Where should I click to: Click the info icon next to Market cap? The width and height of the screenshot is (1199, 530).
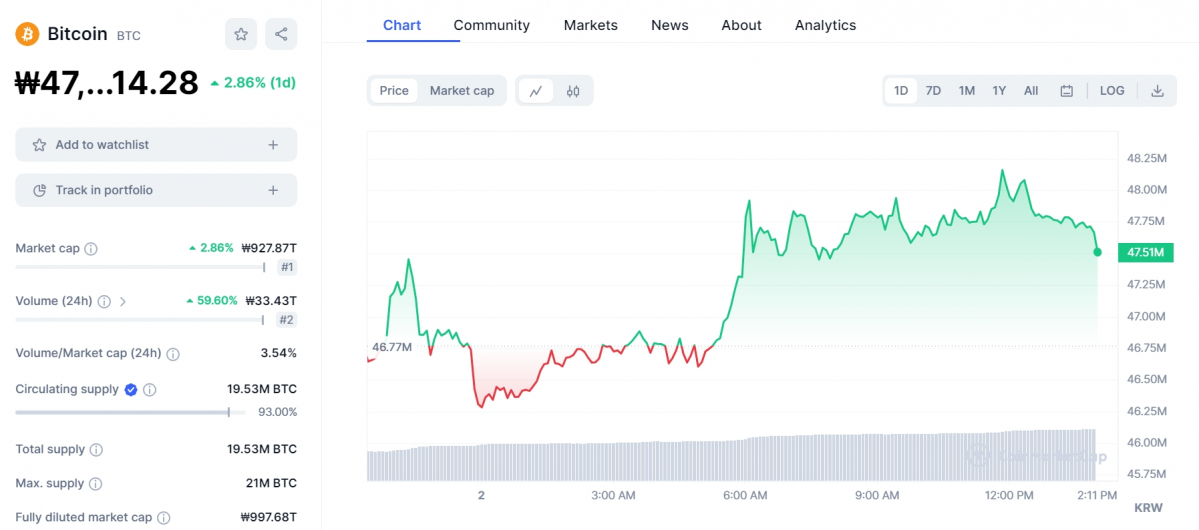[x=91, y=248]
